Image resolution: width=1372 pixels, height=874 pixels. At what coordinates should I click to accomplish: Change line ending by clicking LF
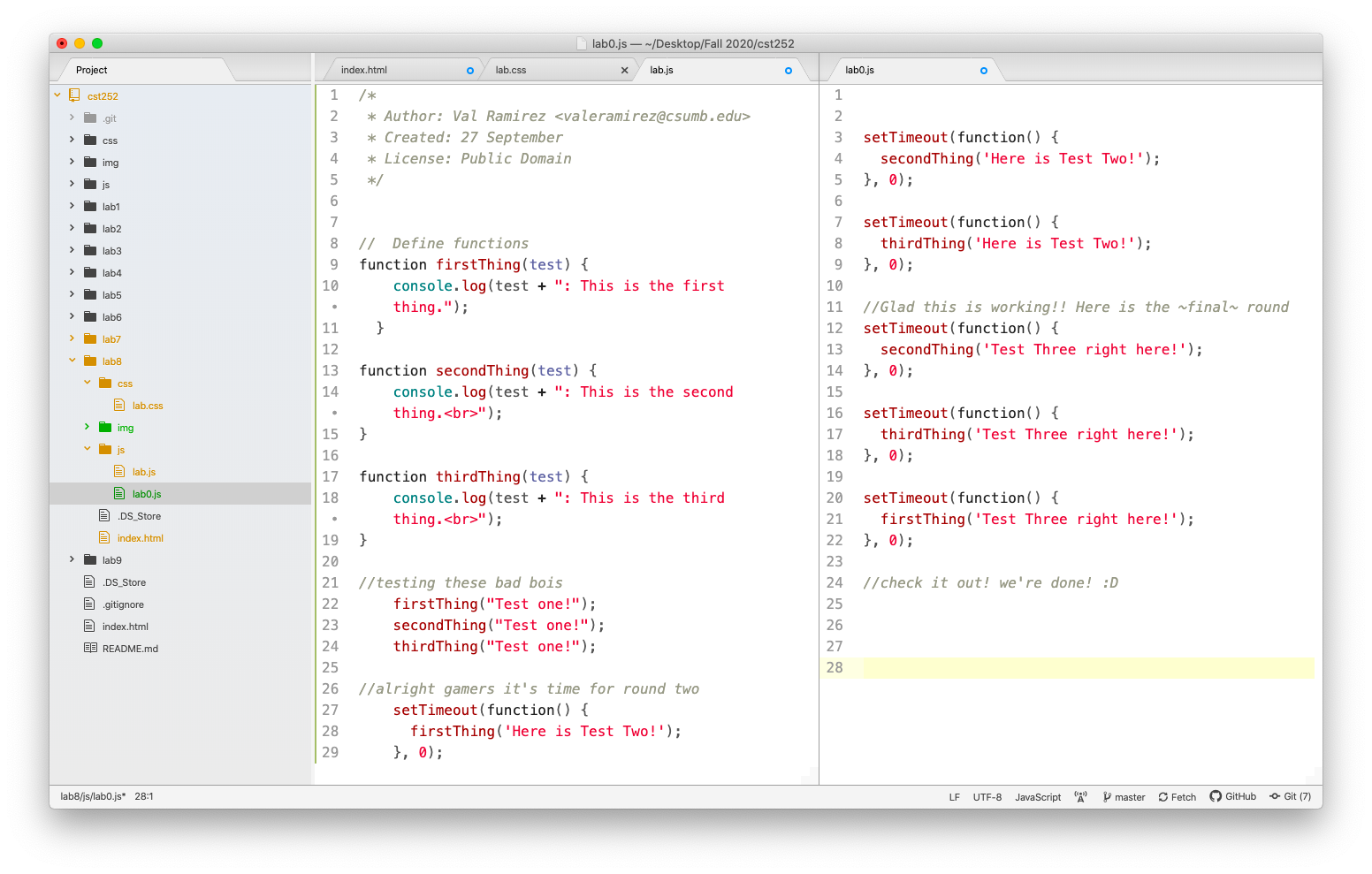coord(954,796)
